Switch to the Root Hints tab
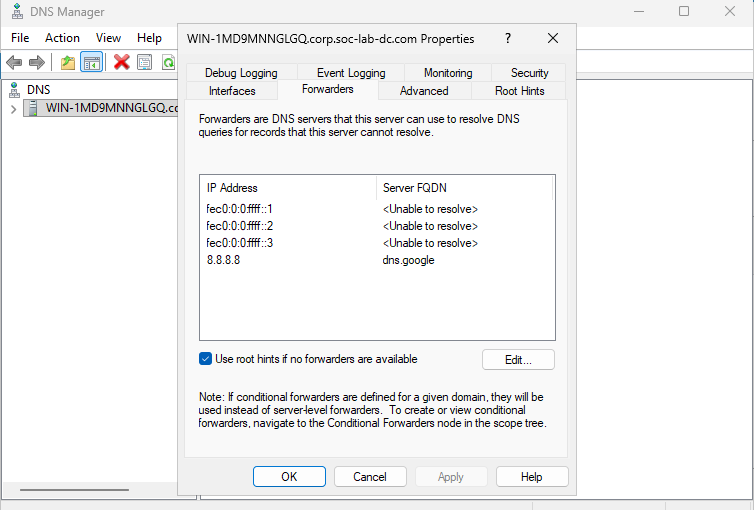 tap(520, 91)
